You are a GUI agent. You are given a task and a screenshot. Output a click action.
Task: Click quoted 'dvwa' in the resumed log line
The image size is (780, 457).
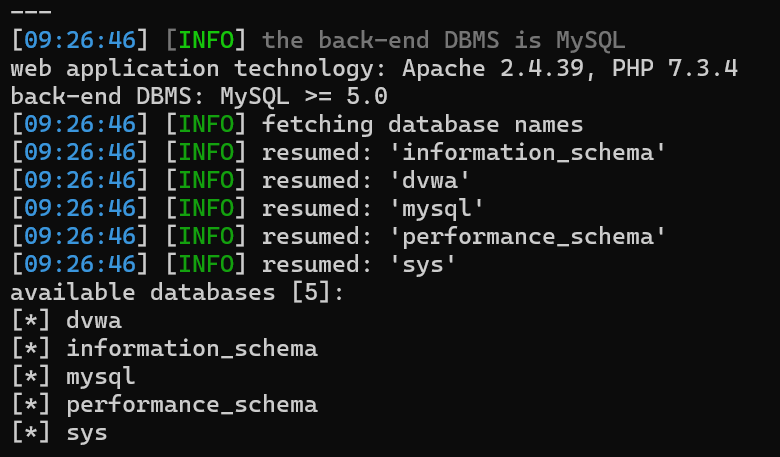click(436, 181)
